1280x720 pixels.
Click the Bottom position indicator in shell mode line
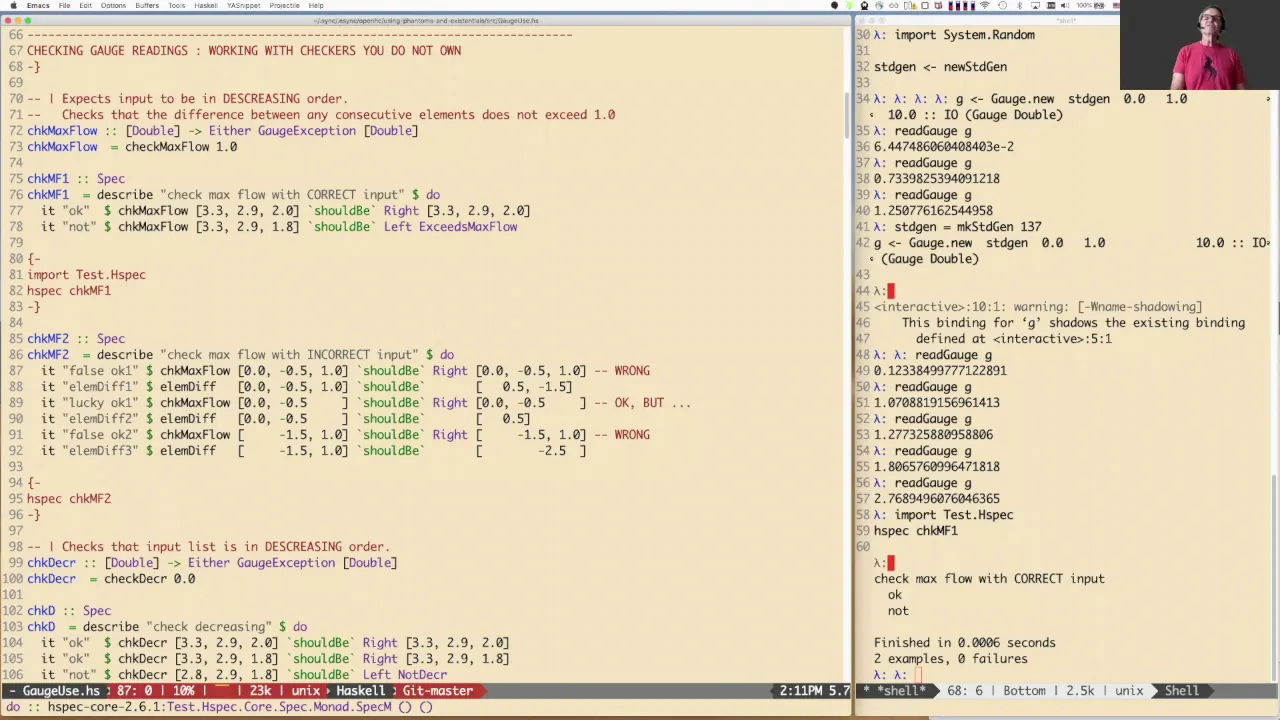tap(1024, 691)
